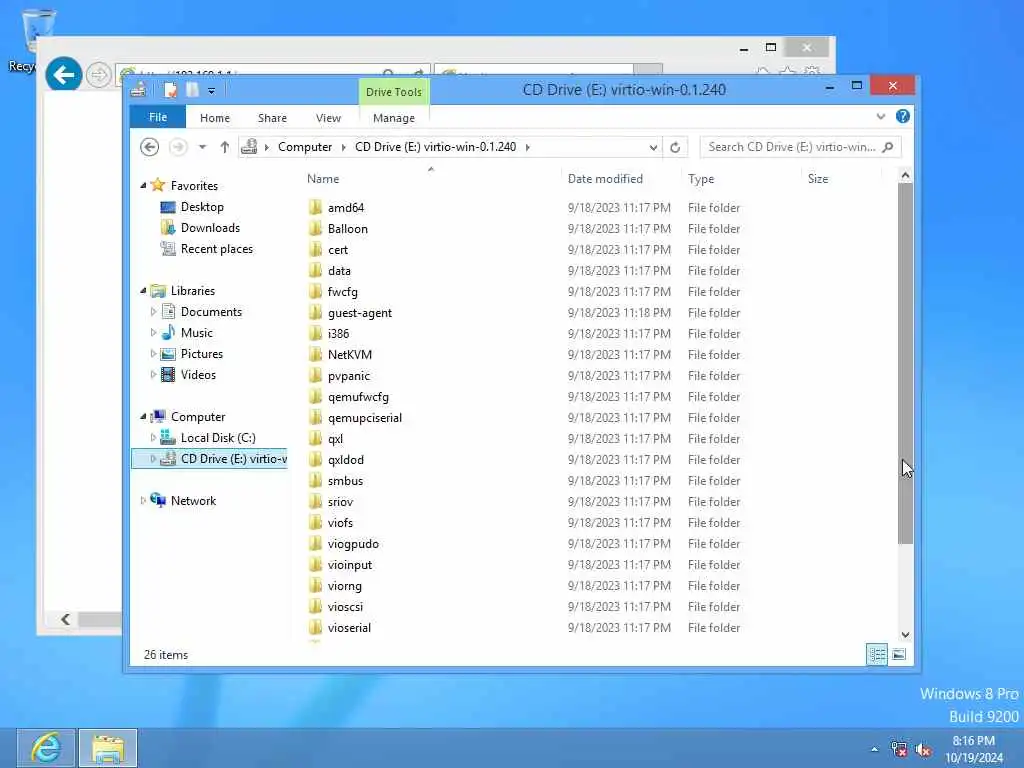
Task: Select the guest-agent folder icon
Action: tap(315, 312)
